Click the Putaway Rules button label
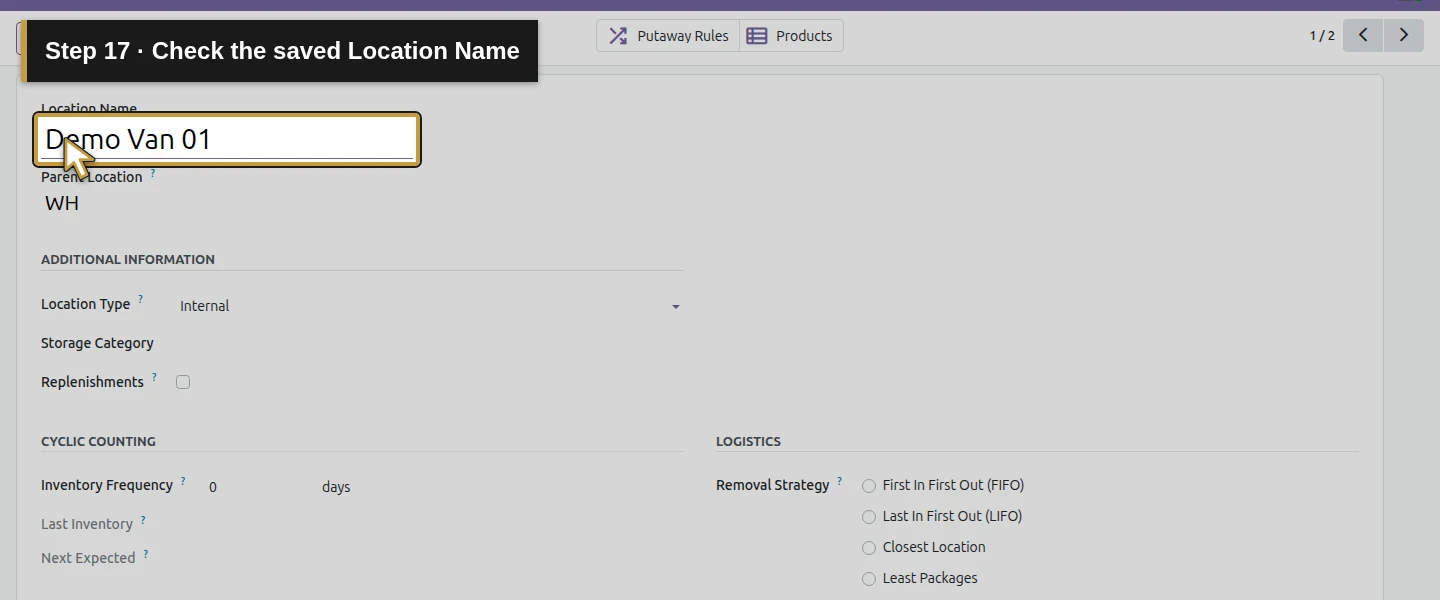The image size is (1440, 600). pyautogui.click(x=683, y=36)
